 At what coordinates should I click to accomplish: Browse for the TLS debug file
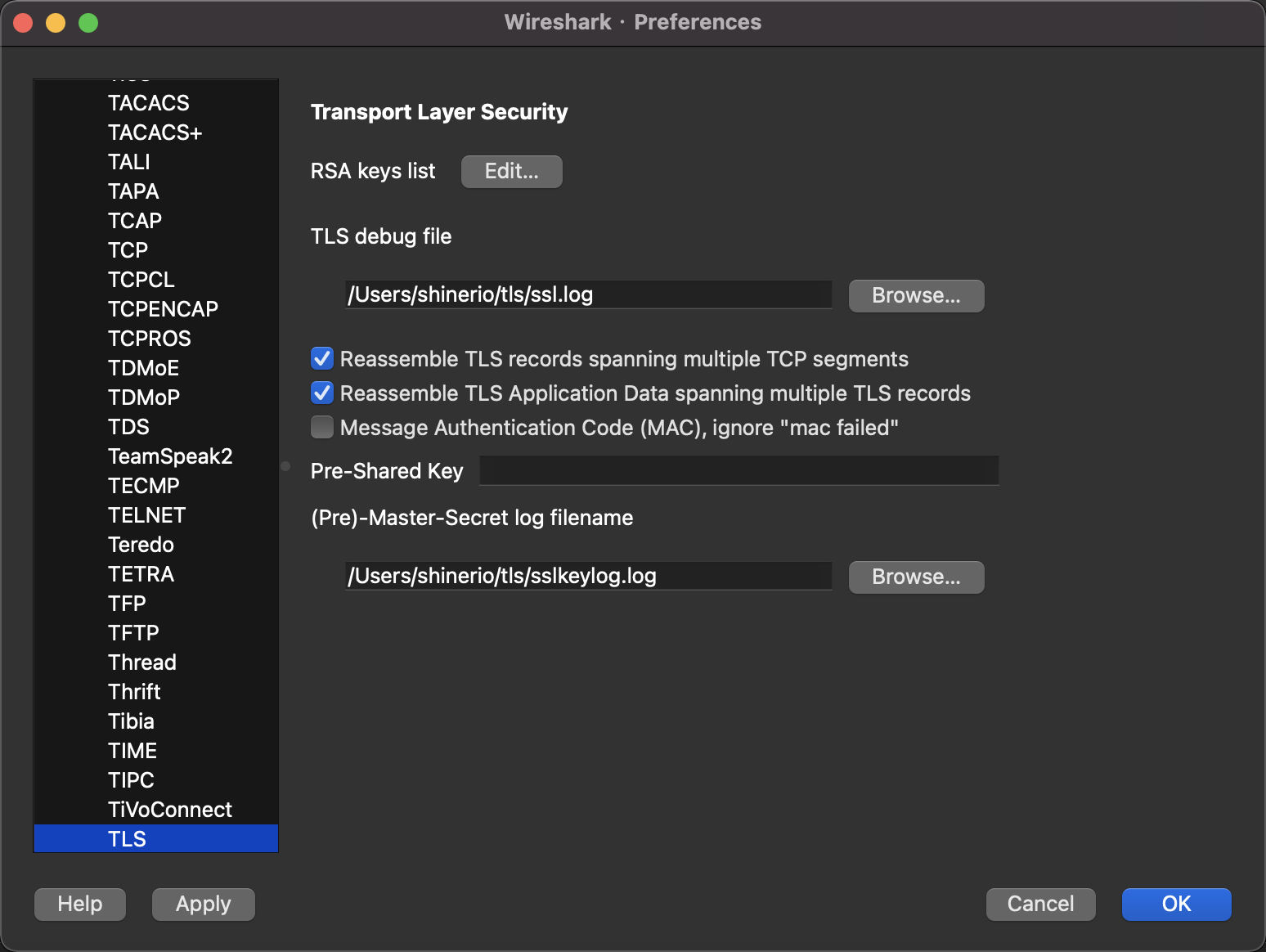click(916, 296)
